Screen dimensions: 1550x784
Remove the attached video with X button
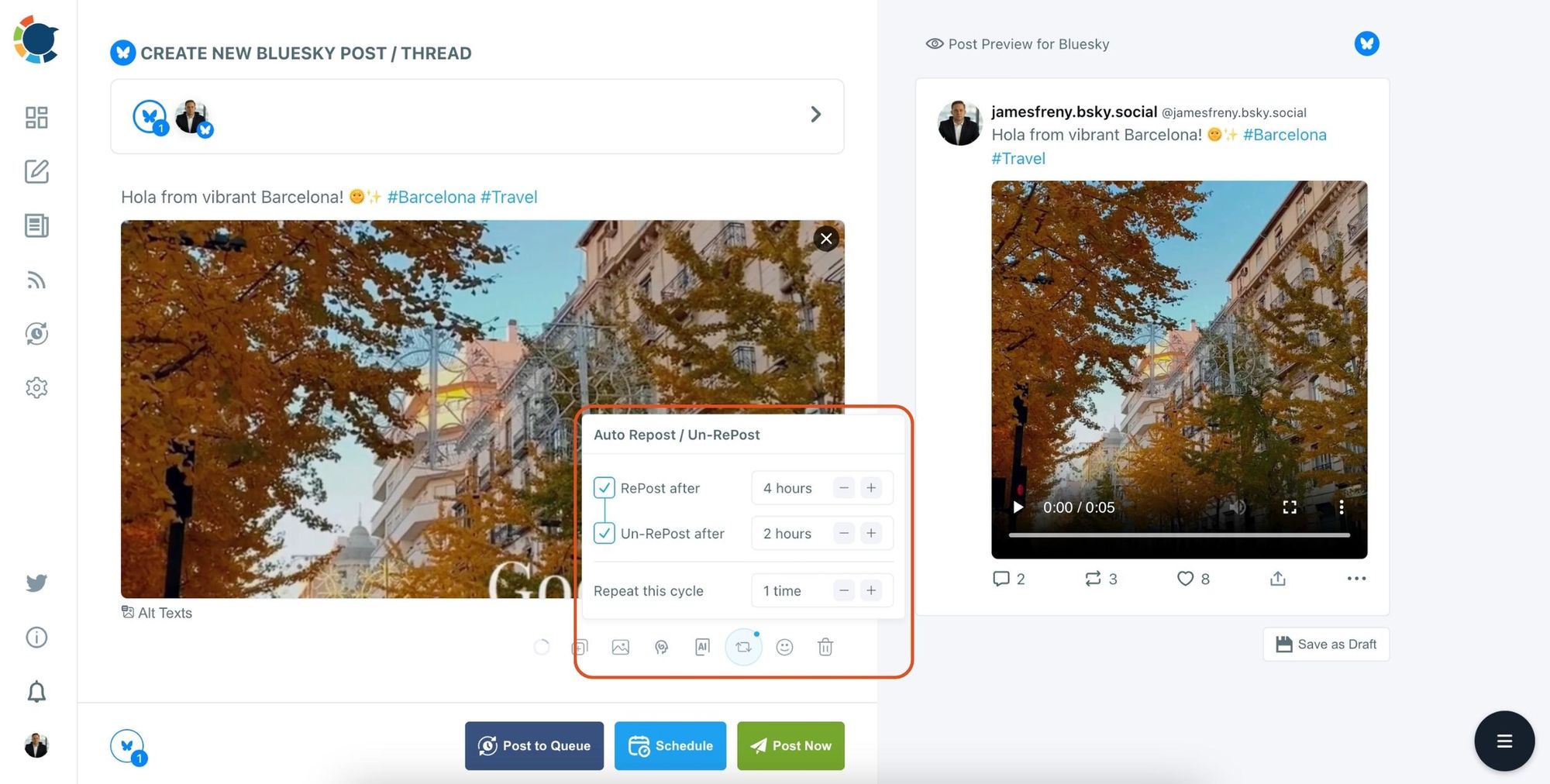click(826, 239)
